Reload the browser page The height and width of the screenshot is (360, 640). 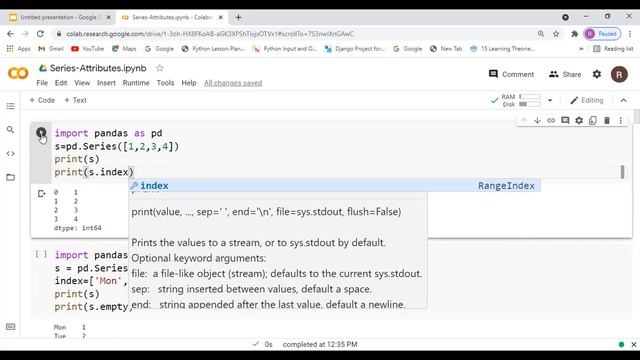[x=40, y=34]
